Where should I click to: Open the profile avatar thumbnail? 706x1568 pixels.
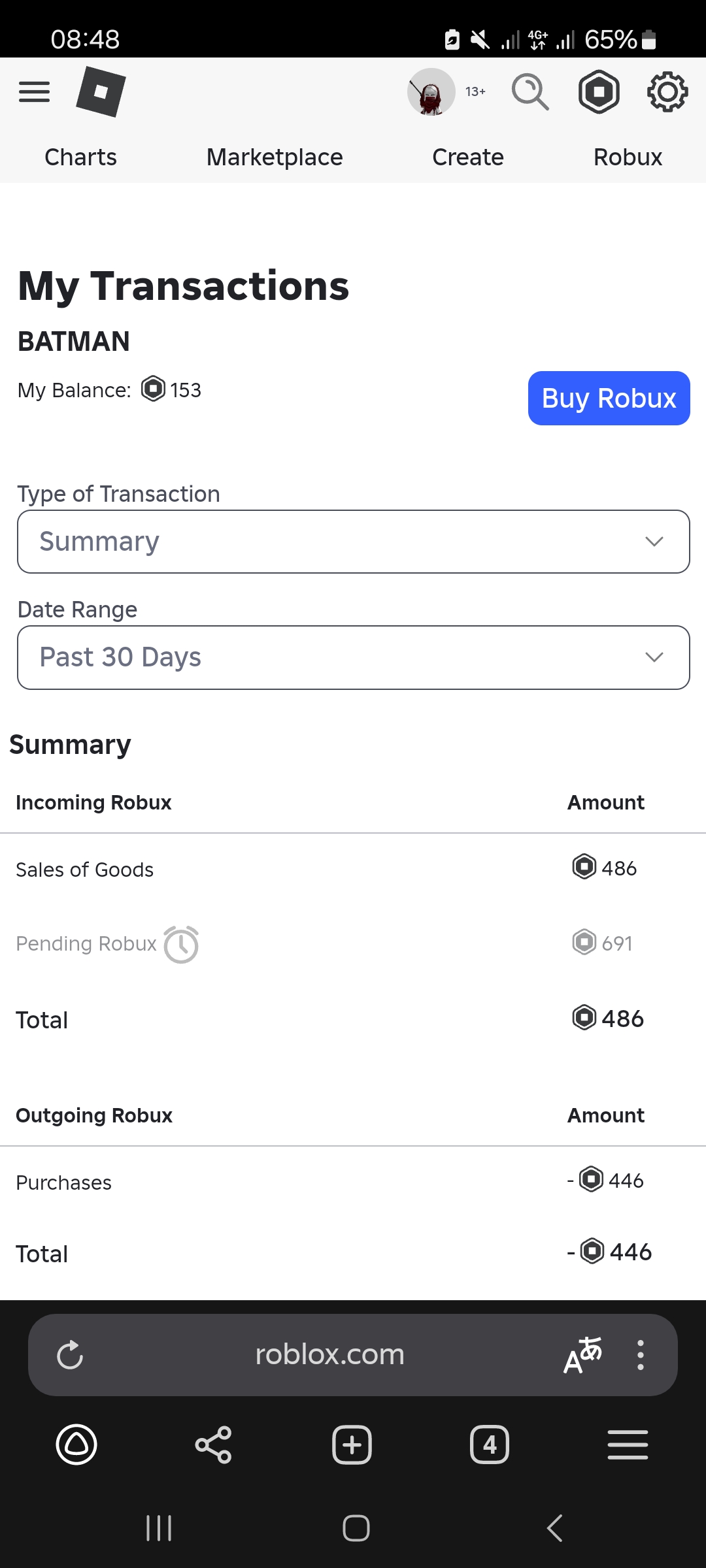pyautogui.click(x=431, y=91)
